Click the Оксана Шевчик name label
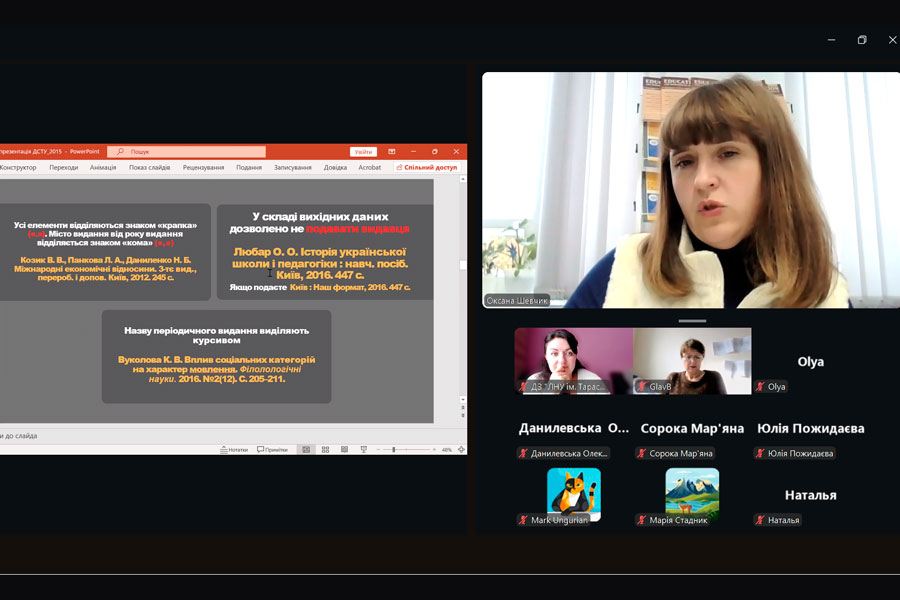Screen dimensions: 900x600 [x=517, y=300]
